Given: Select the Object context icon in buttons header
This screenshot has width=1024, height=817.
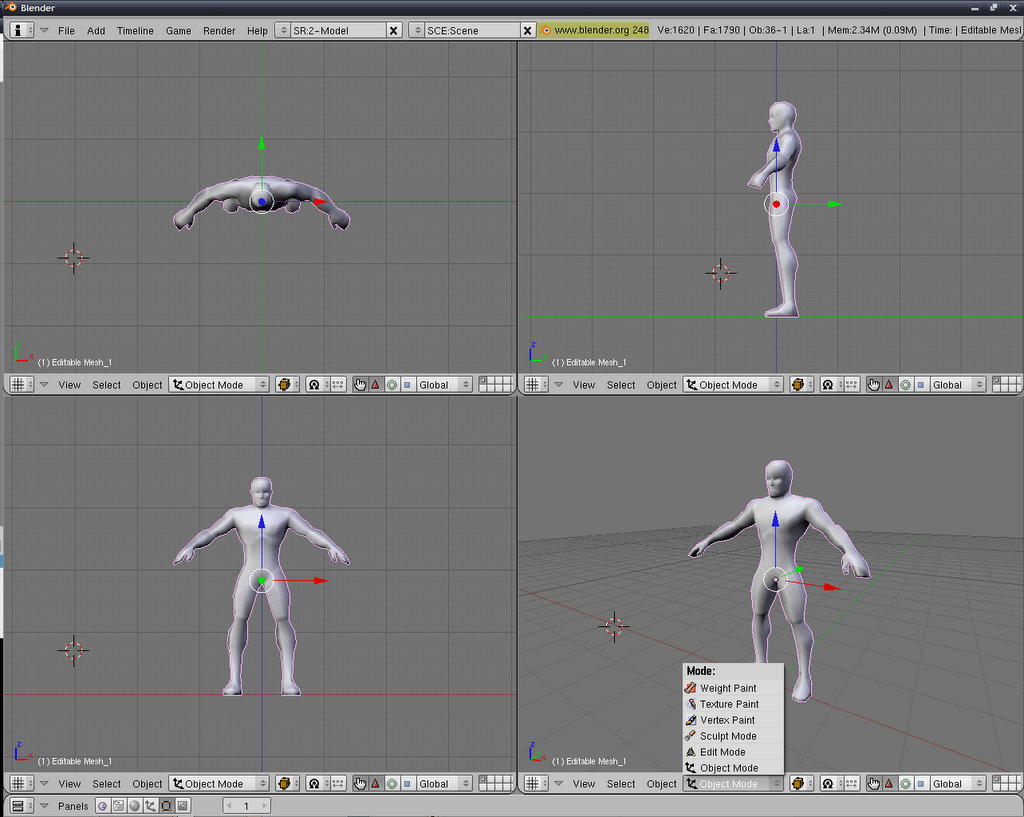Looking at the screenshot, I should click(150, 806).
